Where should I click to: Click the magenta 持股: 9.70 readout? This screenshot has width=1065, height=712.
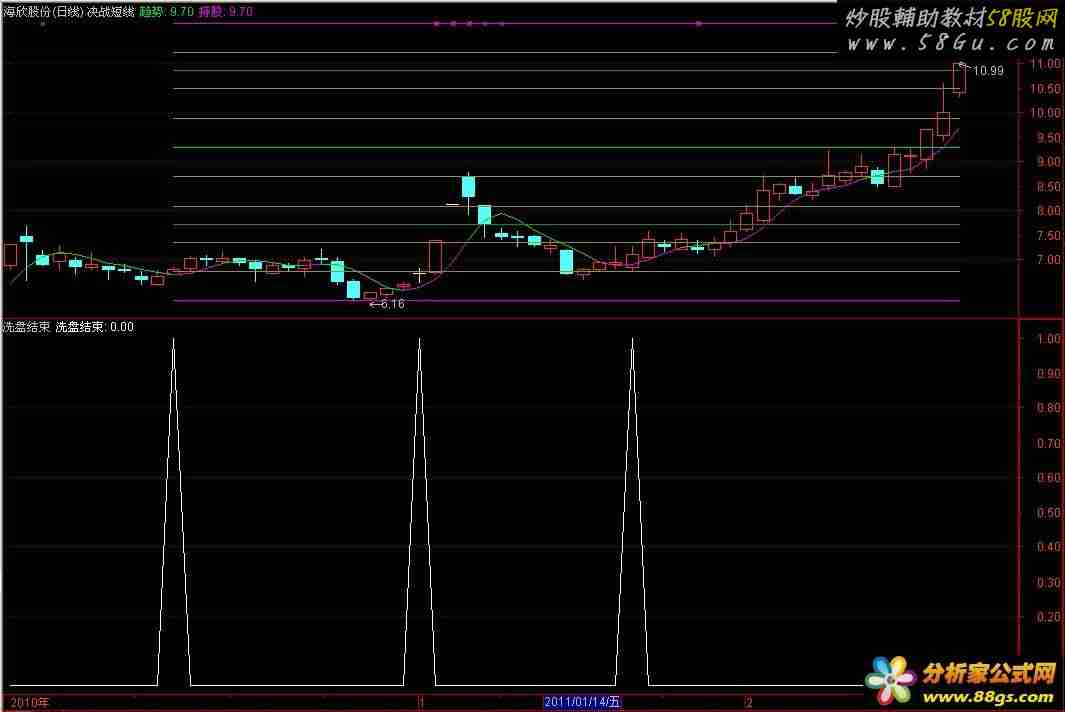225,12
